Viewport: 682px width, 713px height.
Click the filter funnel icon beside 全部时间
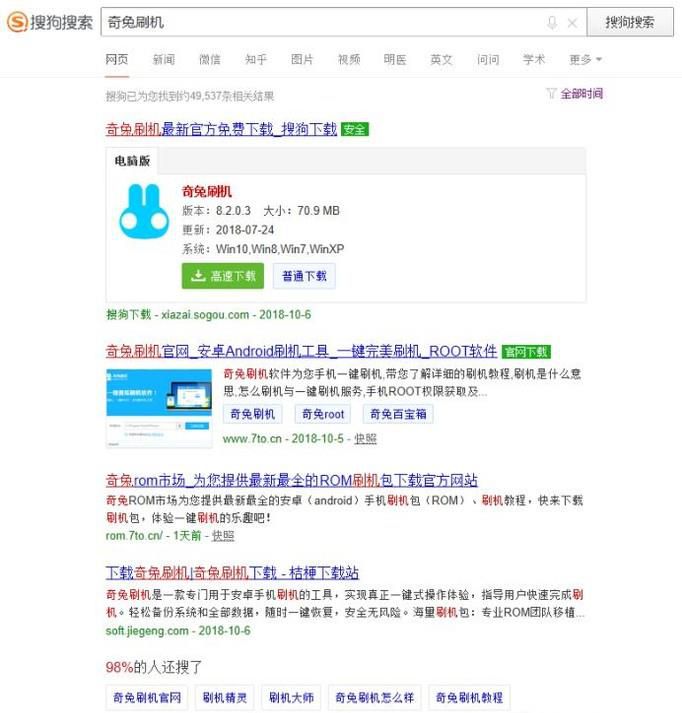coord(551,94)
